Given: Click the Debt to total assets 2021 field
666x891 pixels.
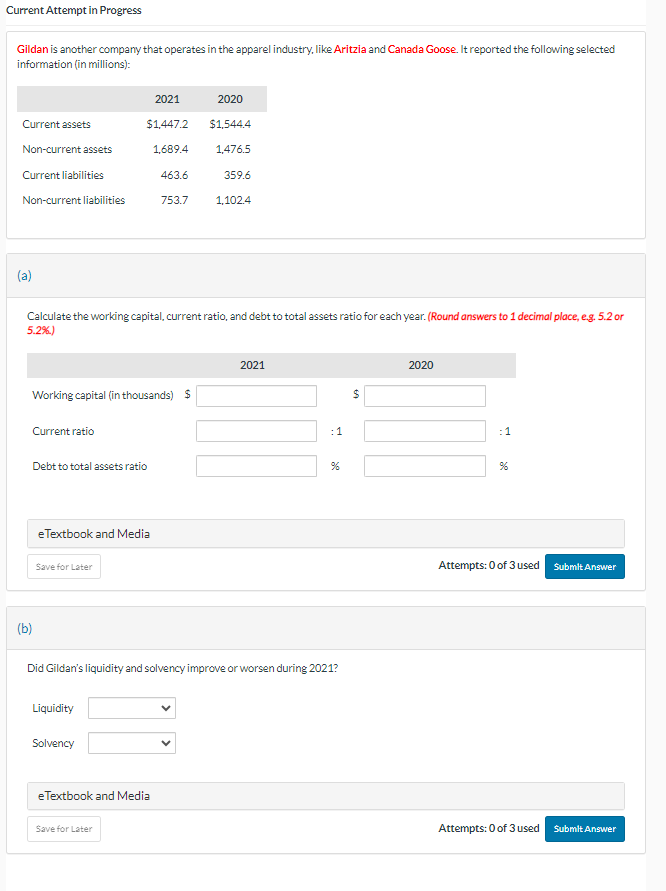Looking at the screenshot, I should tap(256, 465).
